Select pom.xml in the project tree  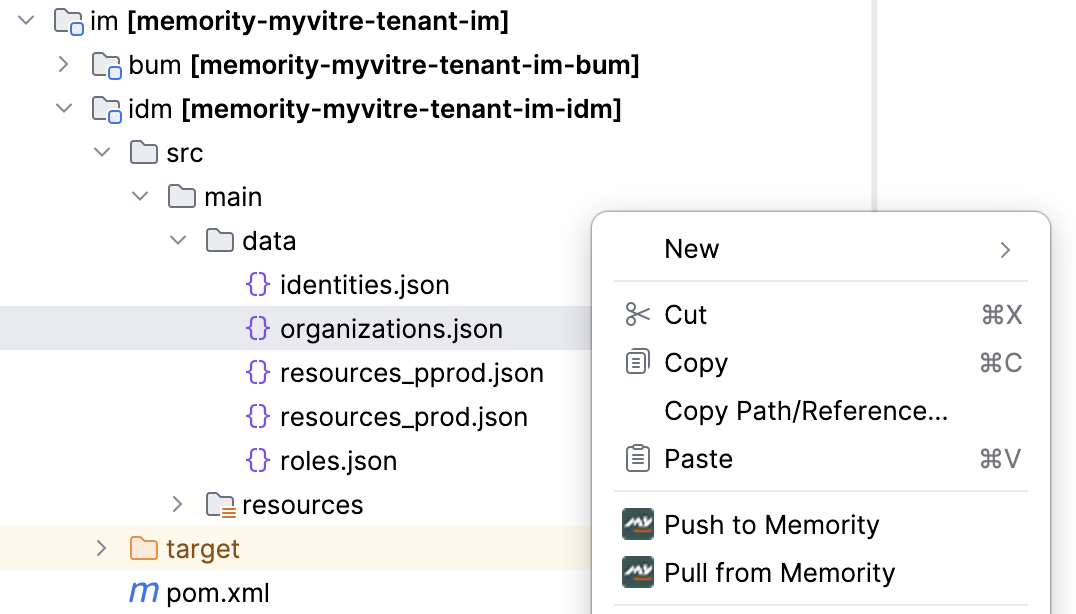click(x=218, y=593)
